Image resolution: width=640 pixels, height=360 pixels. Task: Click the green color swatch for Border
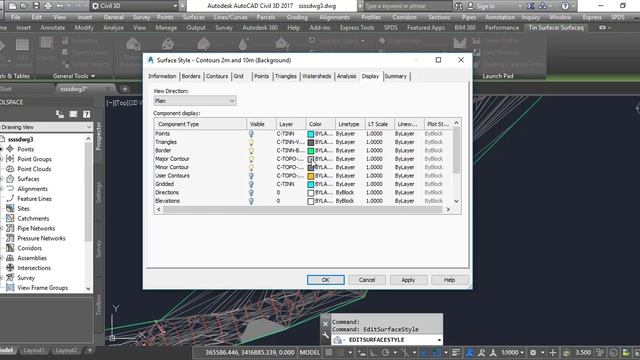[311, 151]
